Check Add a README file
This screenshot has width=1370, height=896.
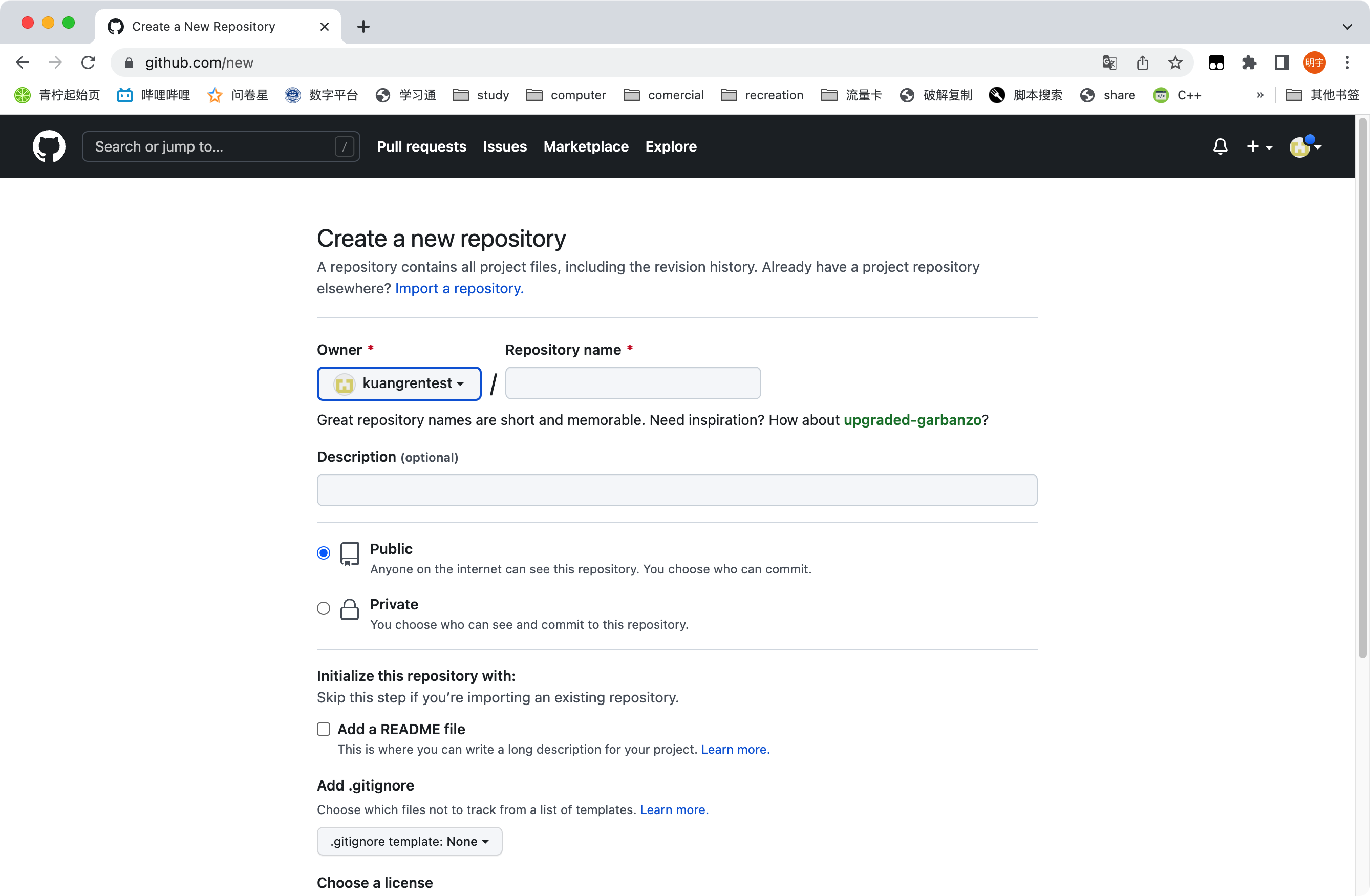point(324,729)
